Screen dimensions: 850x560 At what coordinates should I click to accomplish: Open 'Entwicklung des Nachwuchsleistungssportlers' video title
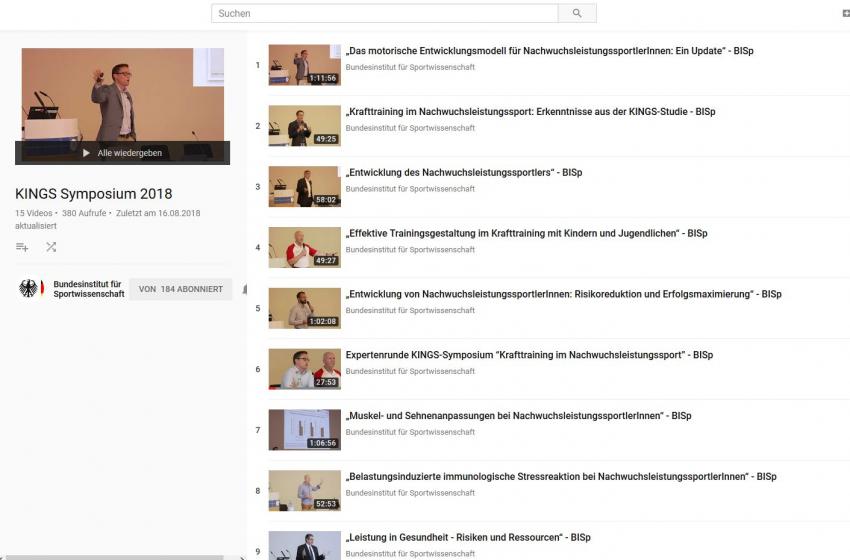tap(464, 172)
